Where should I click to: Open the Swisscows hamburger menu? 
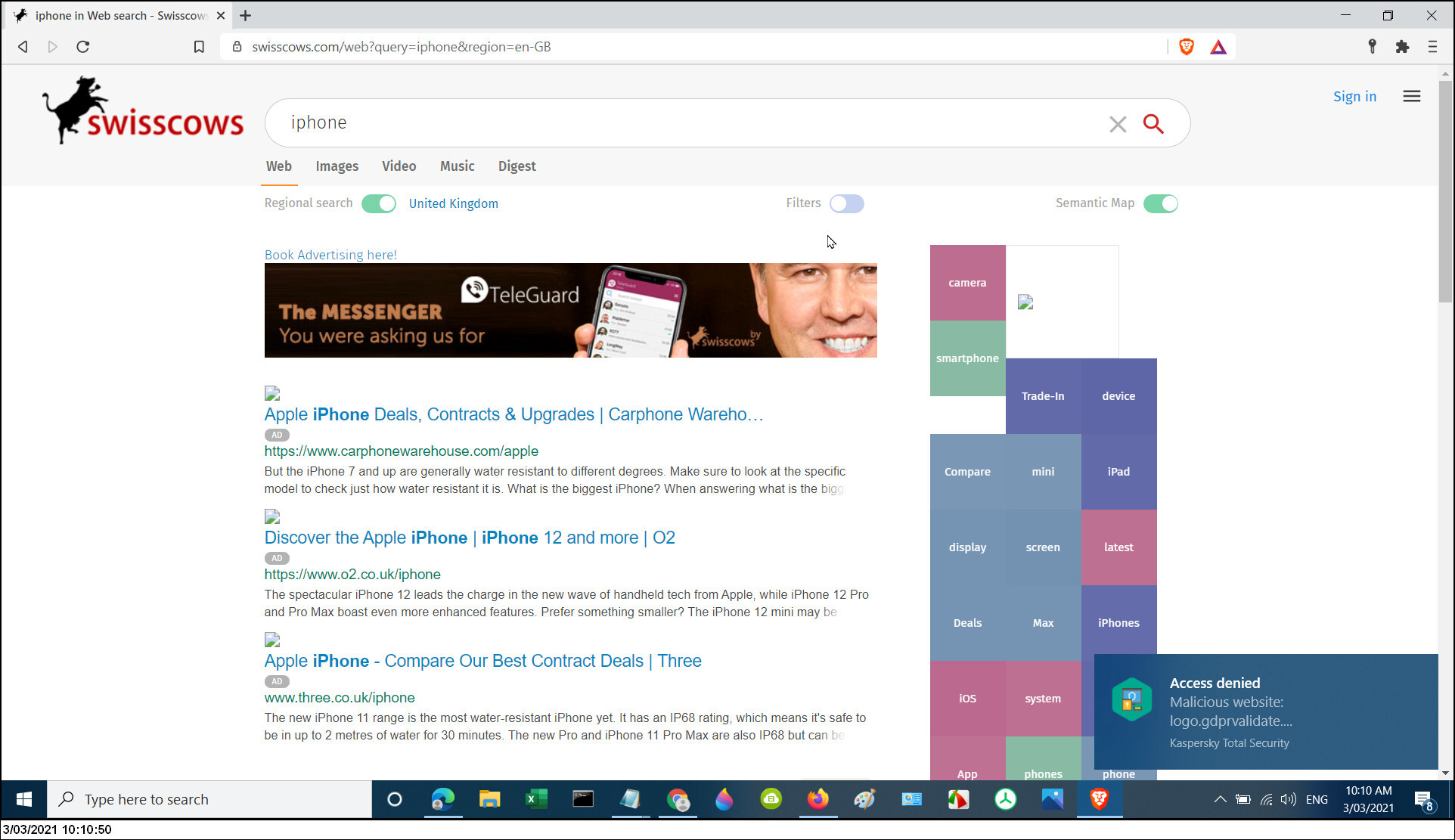pos(1411,96)
